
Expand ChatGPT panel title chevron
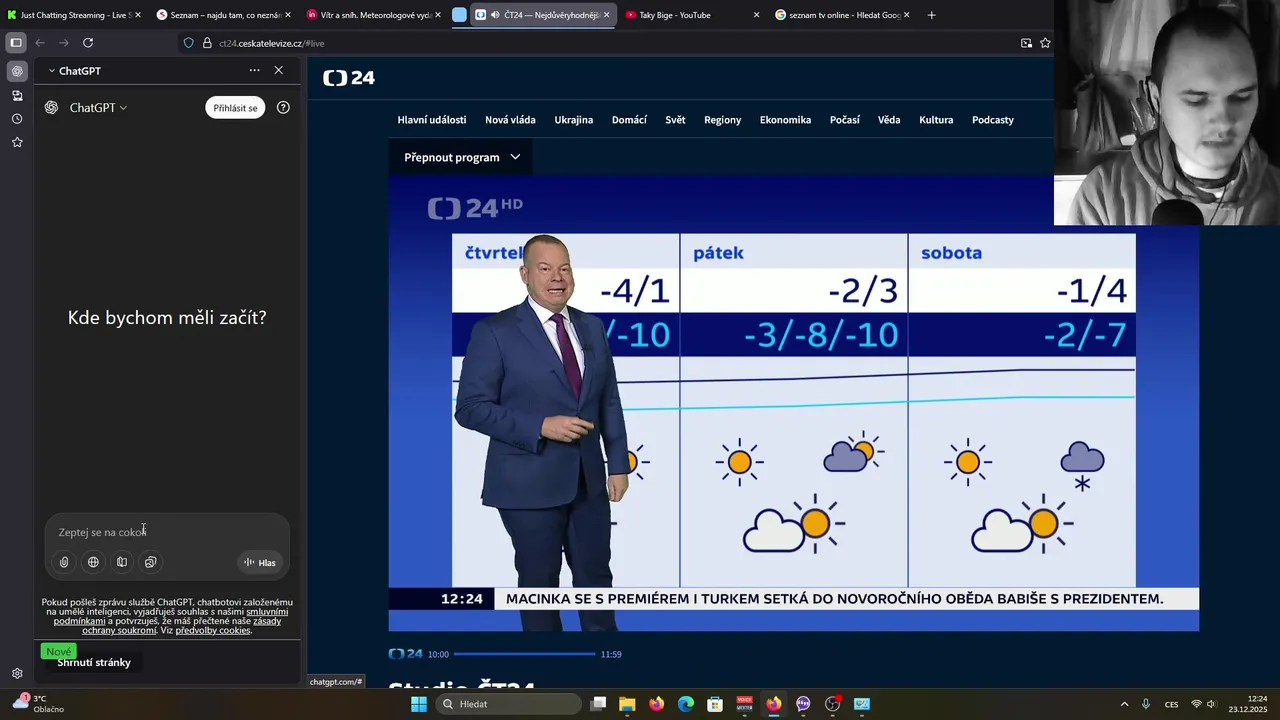(x=52, y=71)
